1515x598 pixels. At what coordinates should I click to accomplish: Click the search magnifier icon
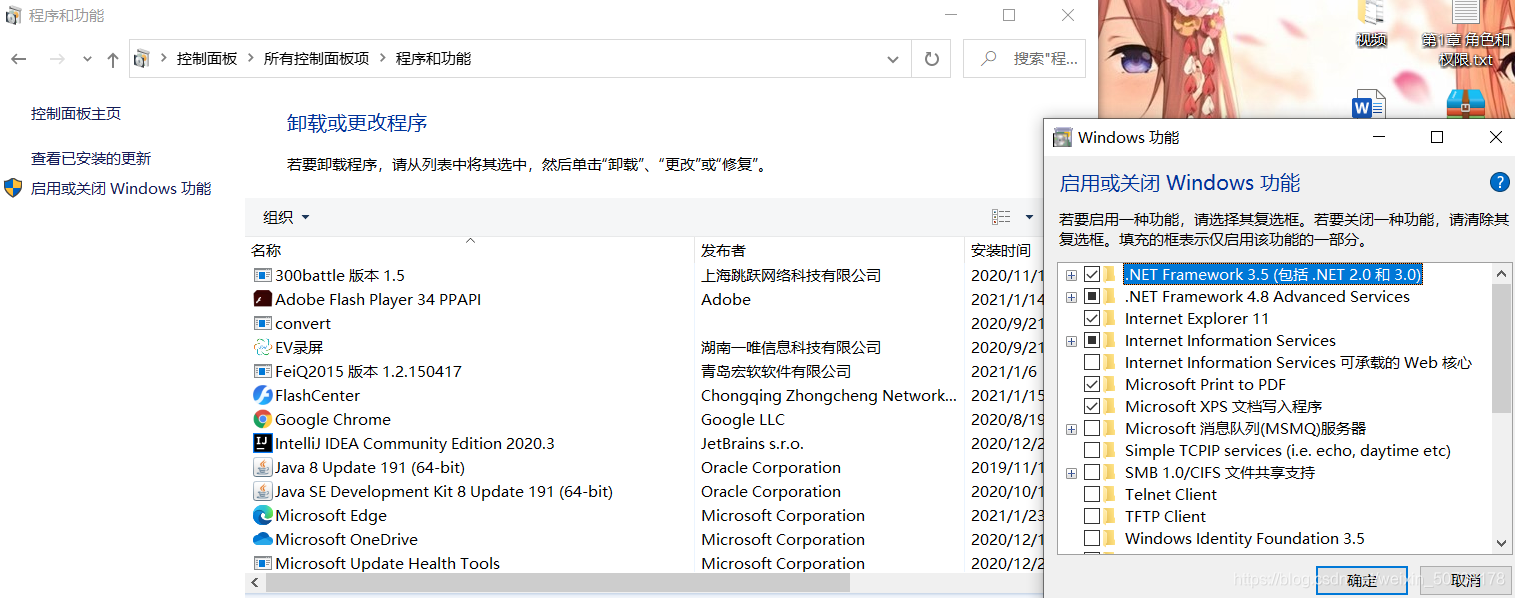coord(988,59)
